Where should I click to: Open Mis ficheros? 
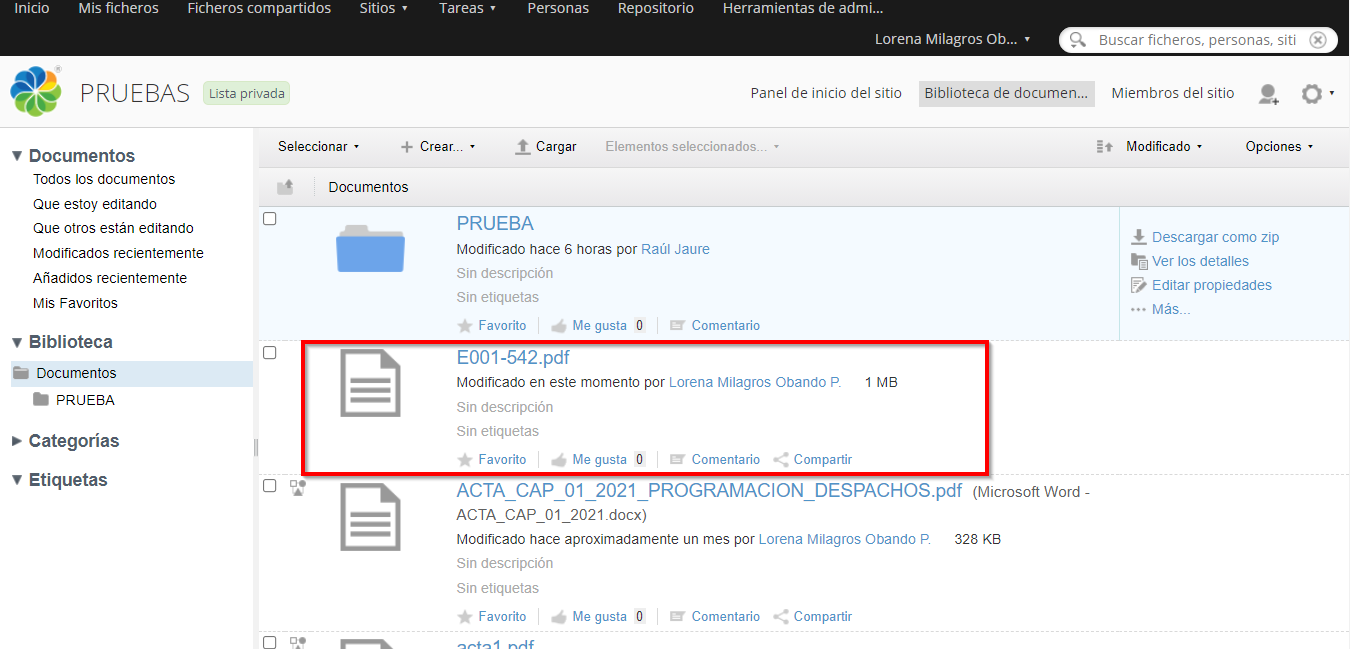click(118, 8)
